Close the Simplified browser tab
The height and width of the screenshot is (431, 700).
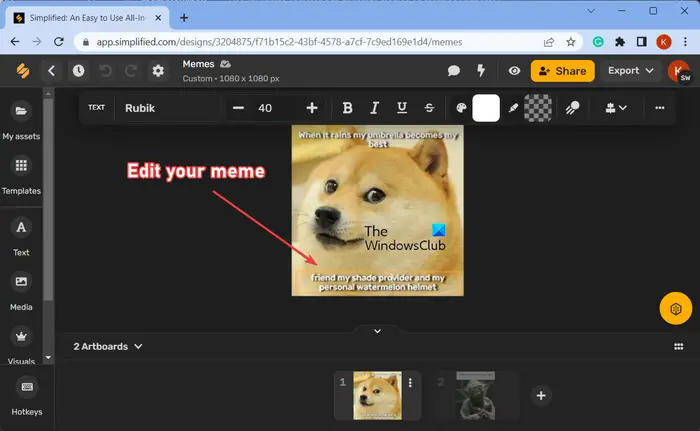point(158,18)
